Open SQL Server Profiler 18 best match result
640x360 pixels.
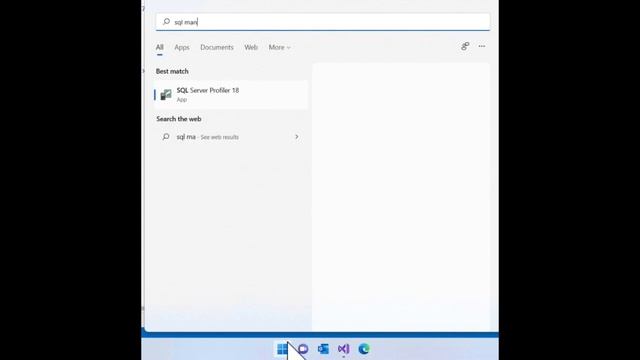[231, 95]
